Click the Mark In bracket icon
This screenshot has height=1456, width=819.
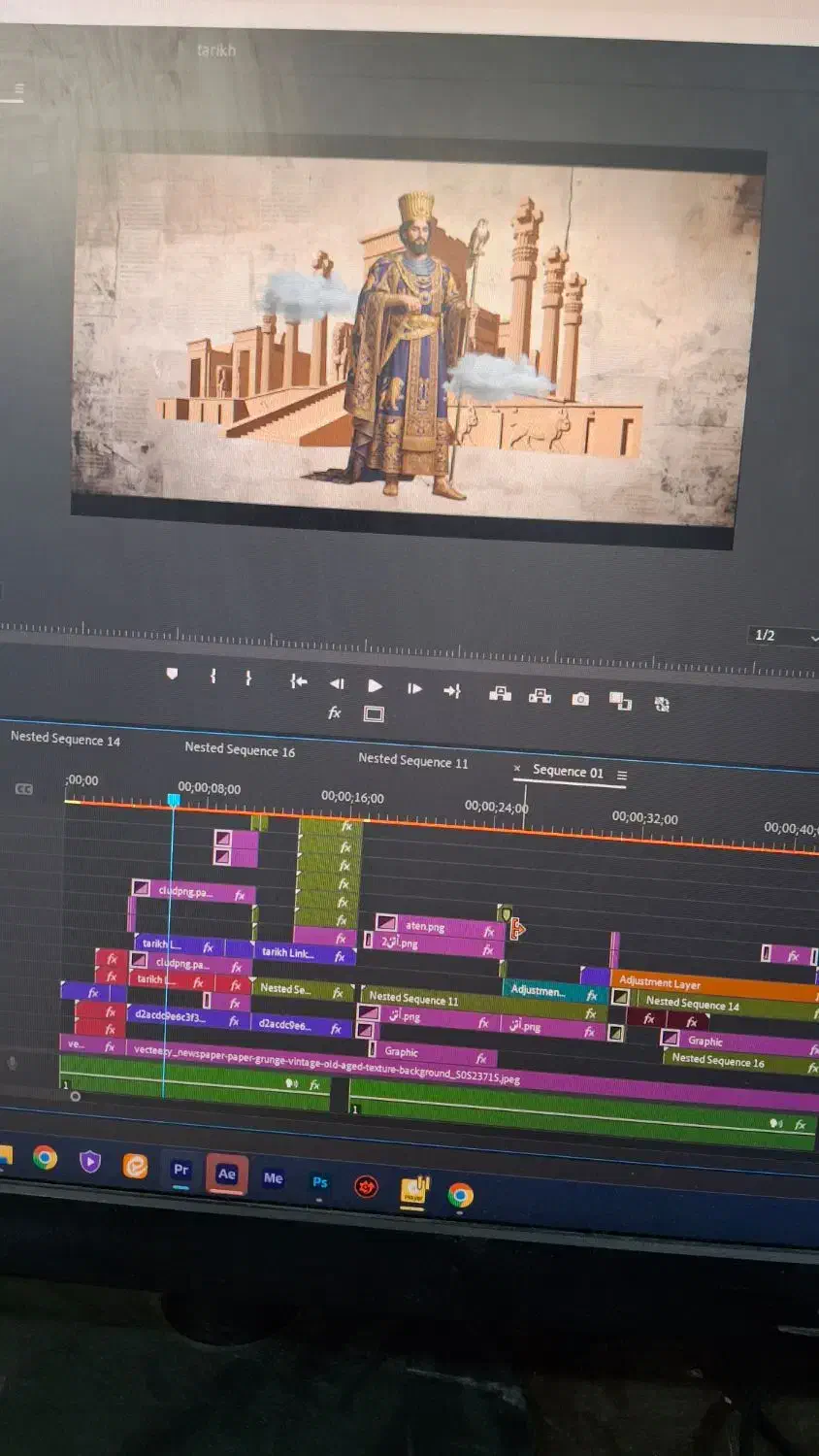coord(213,676)
